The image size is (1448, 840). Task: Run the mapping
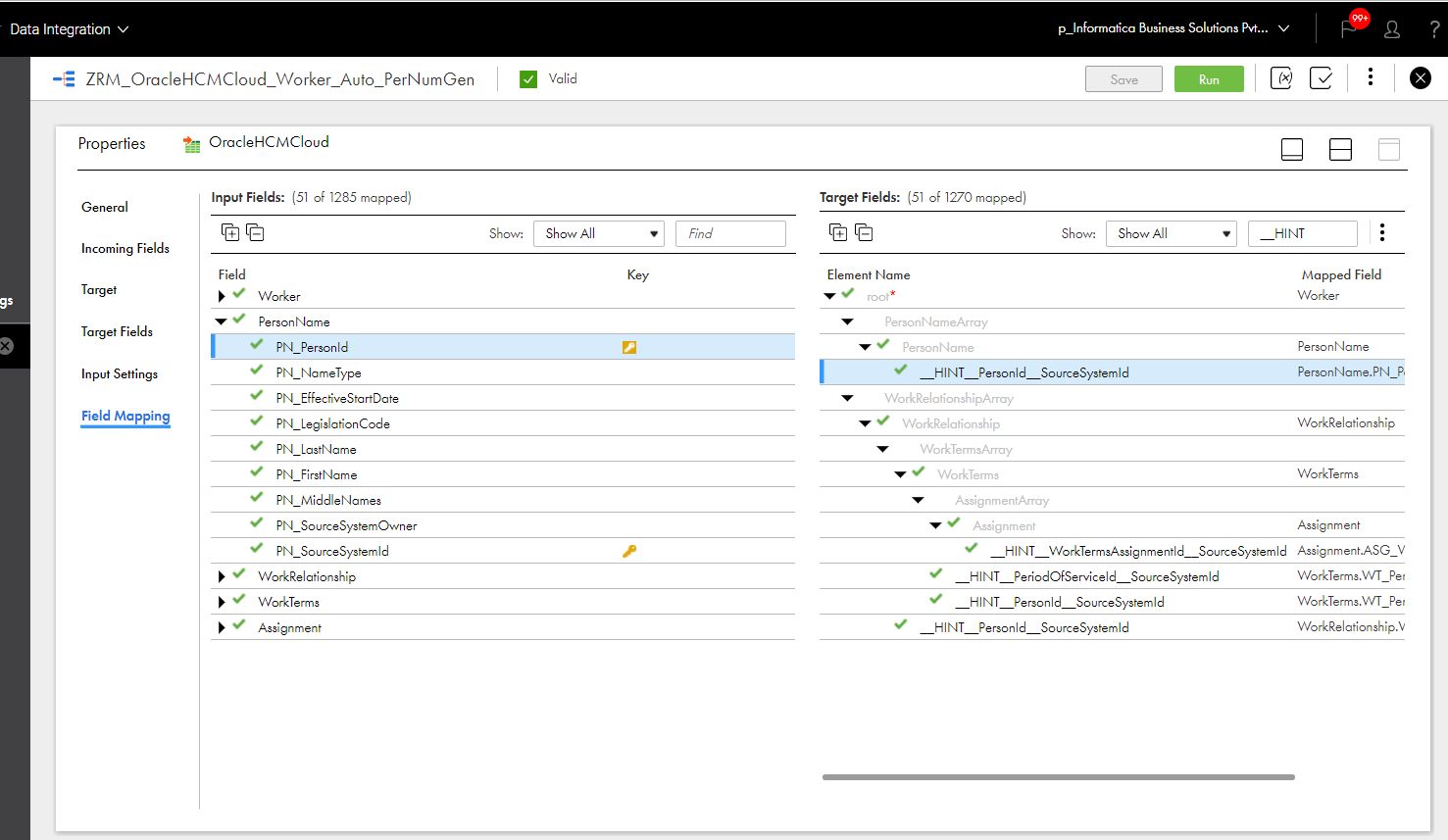1209,79
